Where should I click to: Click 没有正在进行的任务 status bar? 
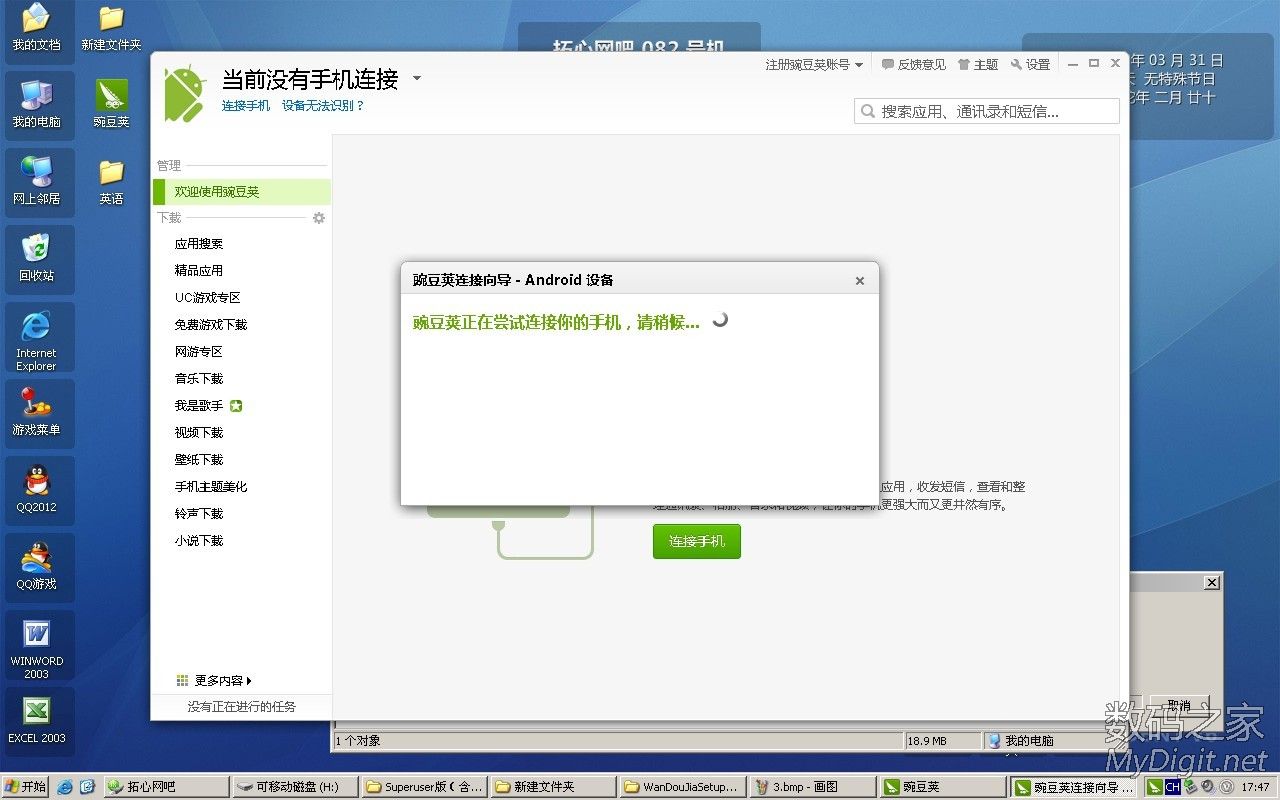pyautogui.click(x=242, y=706)
